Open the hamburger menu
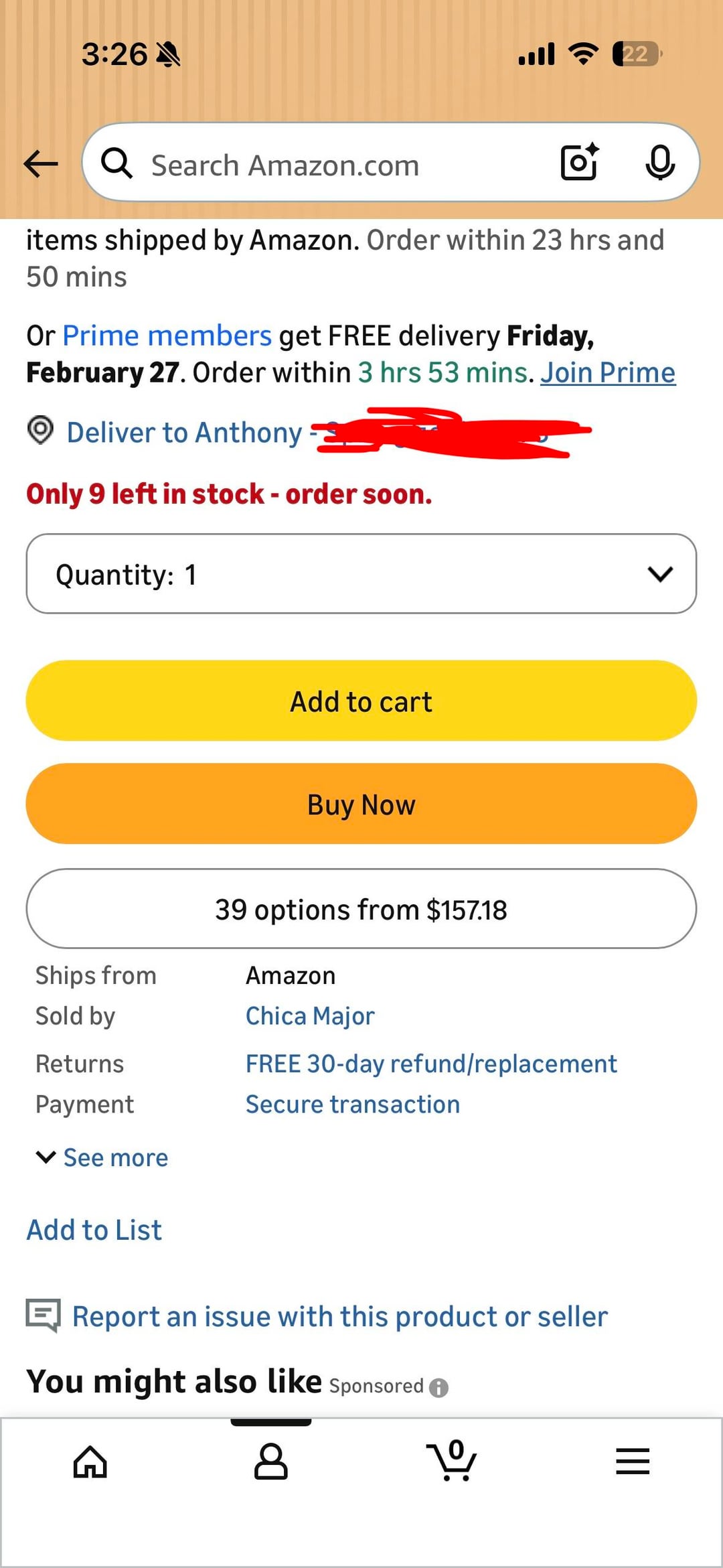The width and height of the screenshot is (723, 1568). coord(633,1462)
